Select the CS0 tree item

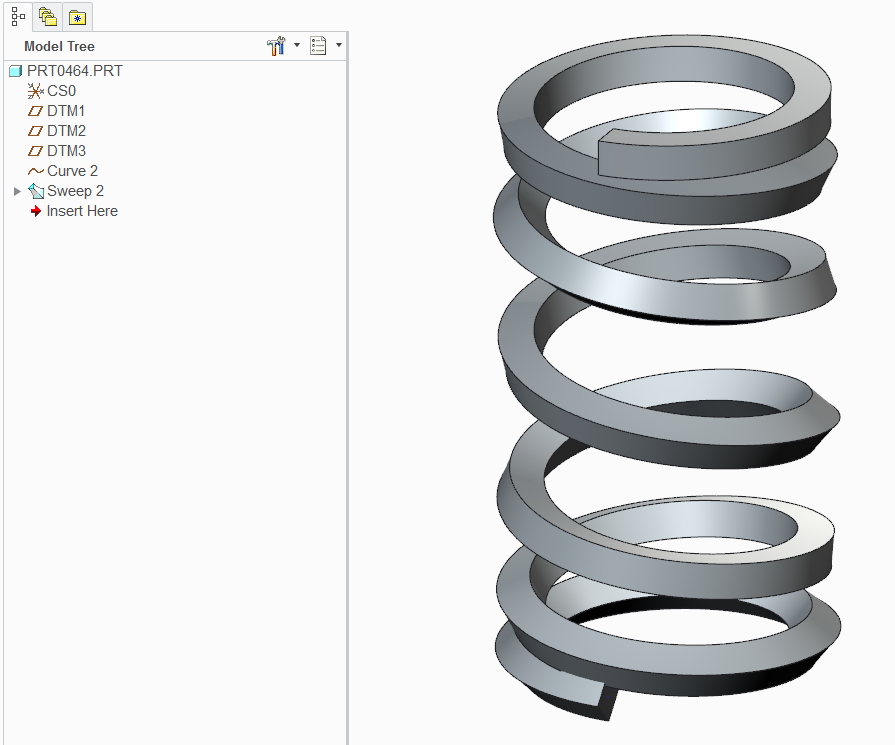61,91
